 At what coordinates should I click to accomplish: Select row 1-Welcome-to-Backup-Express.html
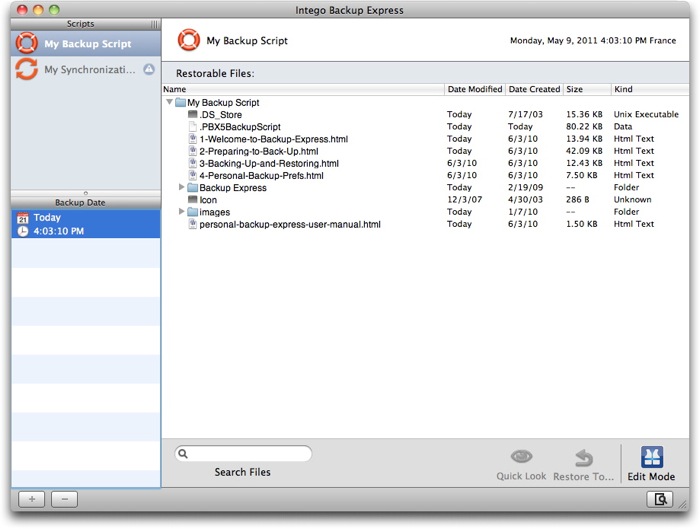coord(425,139)
